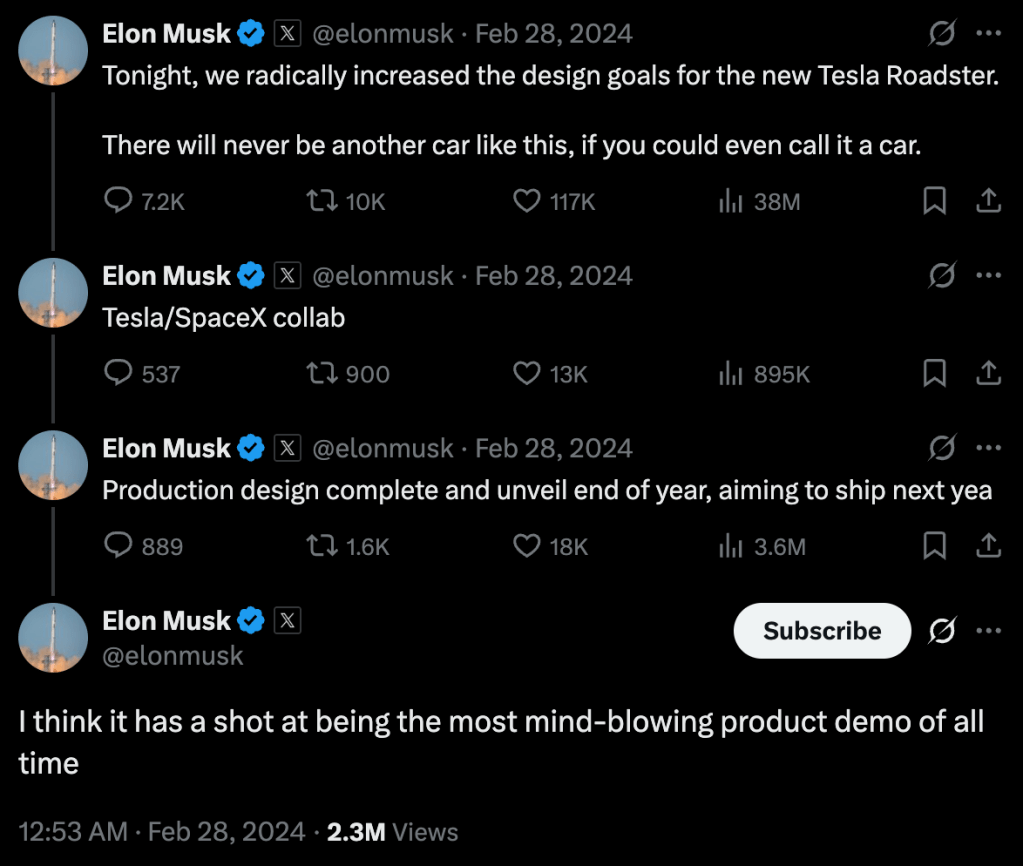
Task: Repost the 'Production design complete' tweet
Action: pyautogui.click(x=321, y=546)
